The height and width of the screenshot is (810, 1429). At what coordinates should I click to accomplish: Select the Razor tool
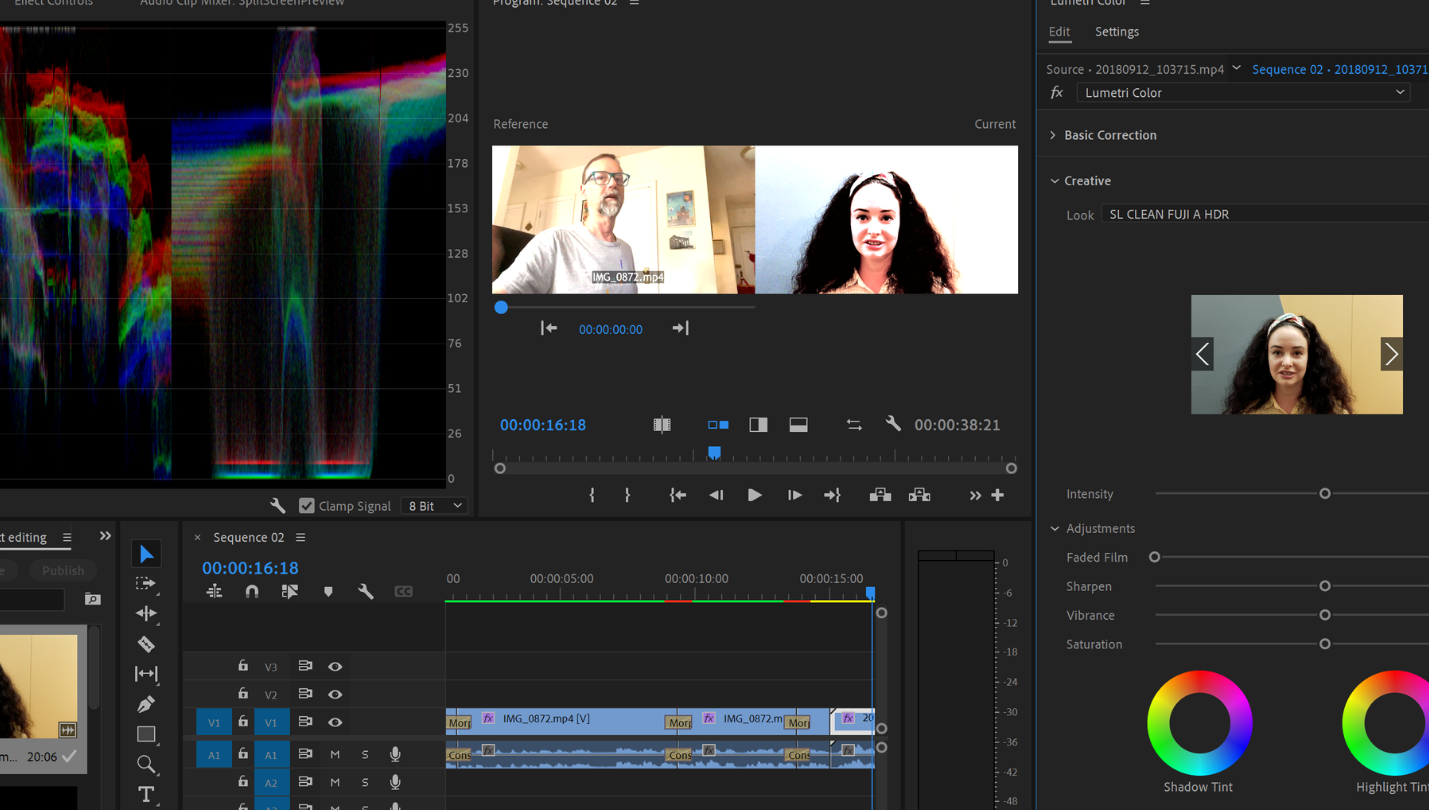(x=146, y=644)
